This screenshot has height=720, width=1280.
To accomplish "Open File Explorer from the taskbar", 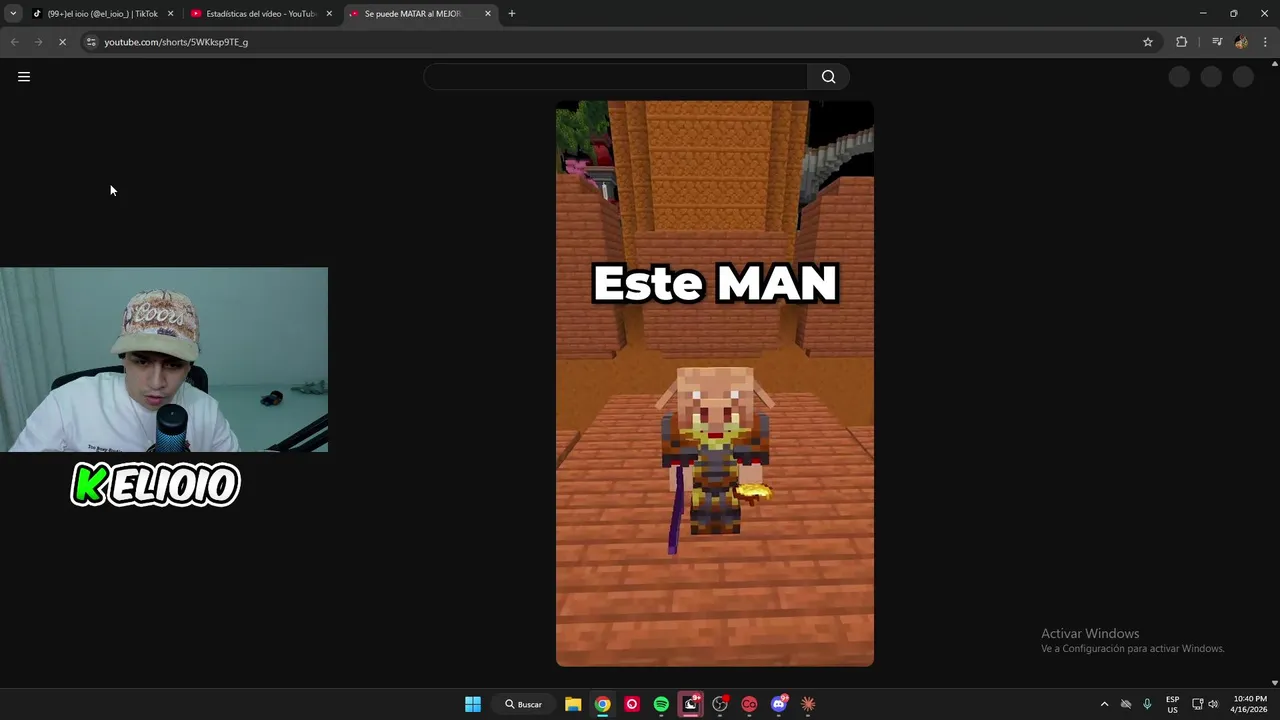I will tap(573, 704).
